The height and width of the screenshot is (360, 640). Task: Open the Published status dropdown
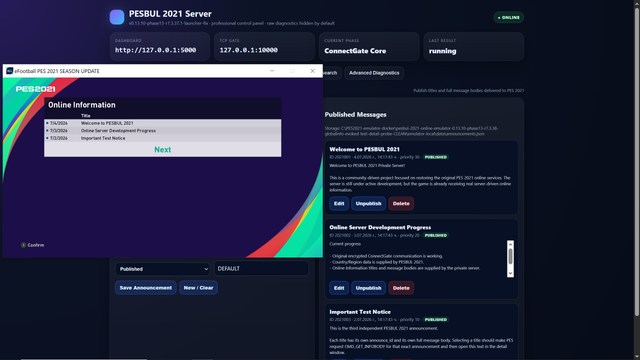coord(162,269)
